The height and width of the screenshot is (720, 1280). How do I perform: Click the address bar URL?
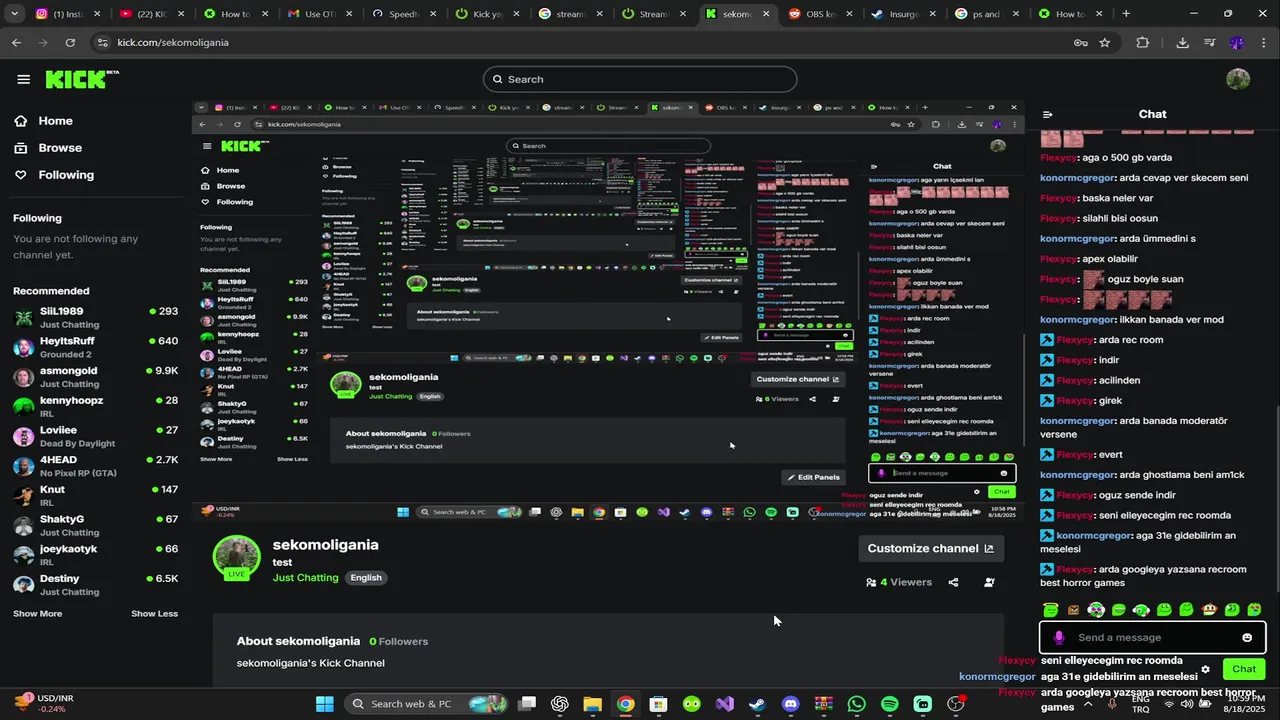[173, 43]
